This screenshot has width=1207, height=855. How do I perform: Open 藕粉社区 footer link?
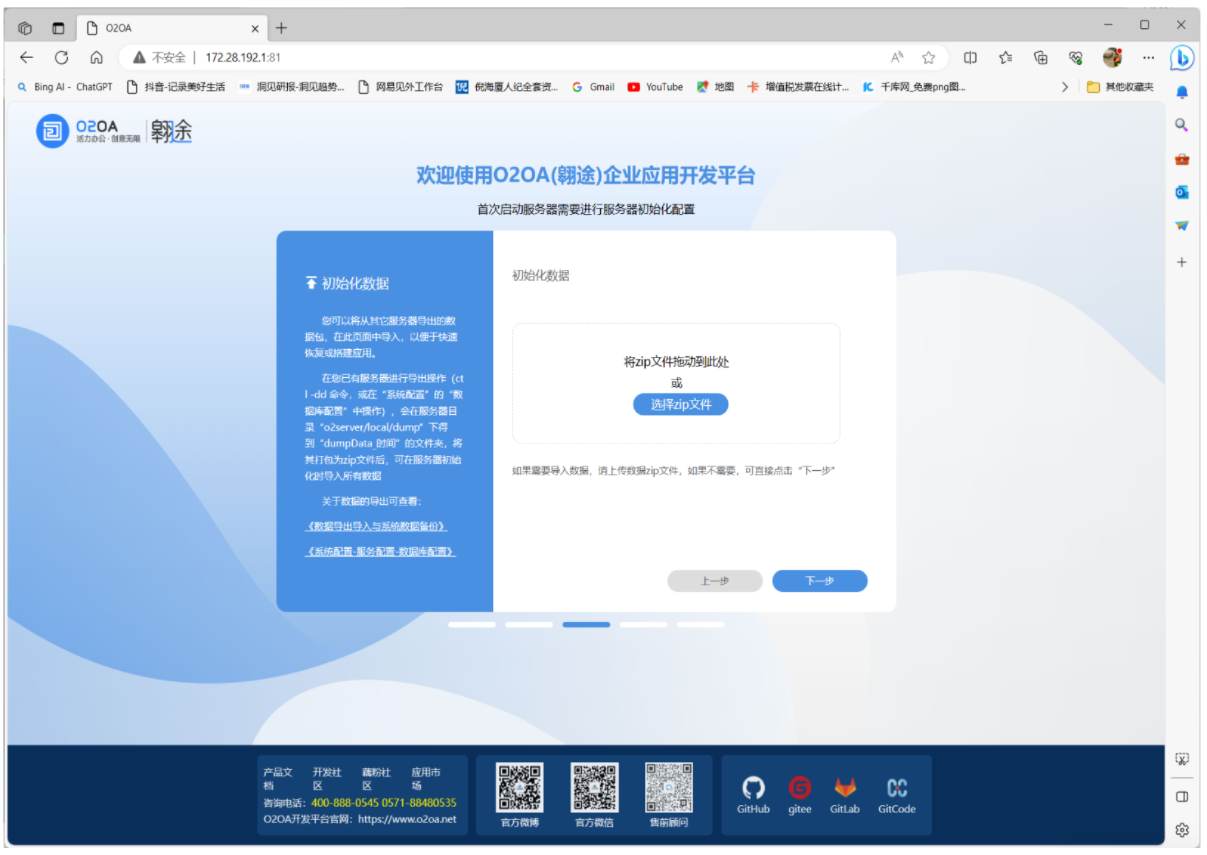(x=376, y=779)
